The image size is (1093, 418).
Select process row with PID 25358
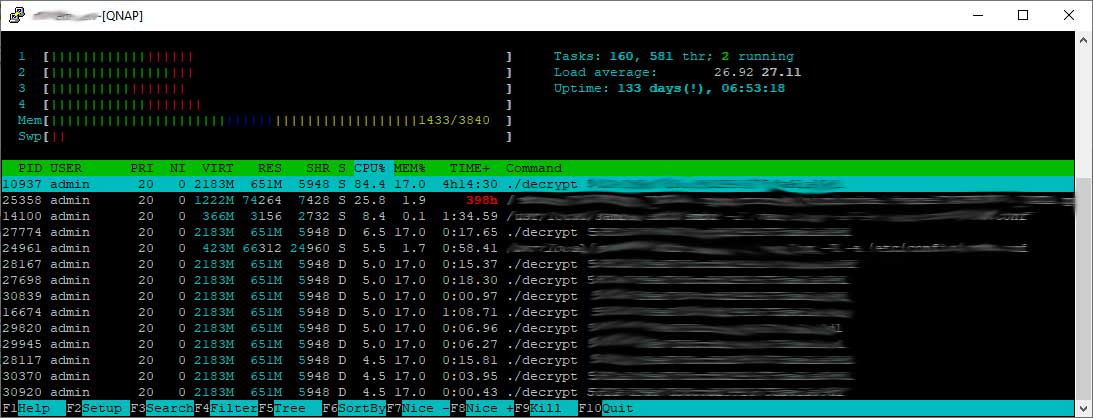coord(300,200)
